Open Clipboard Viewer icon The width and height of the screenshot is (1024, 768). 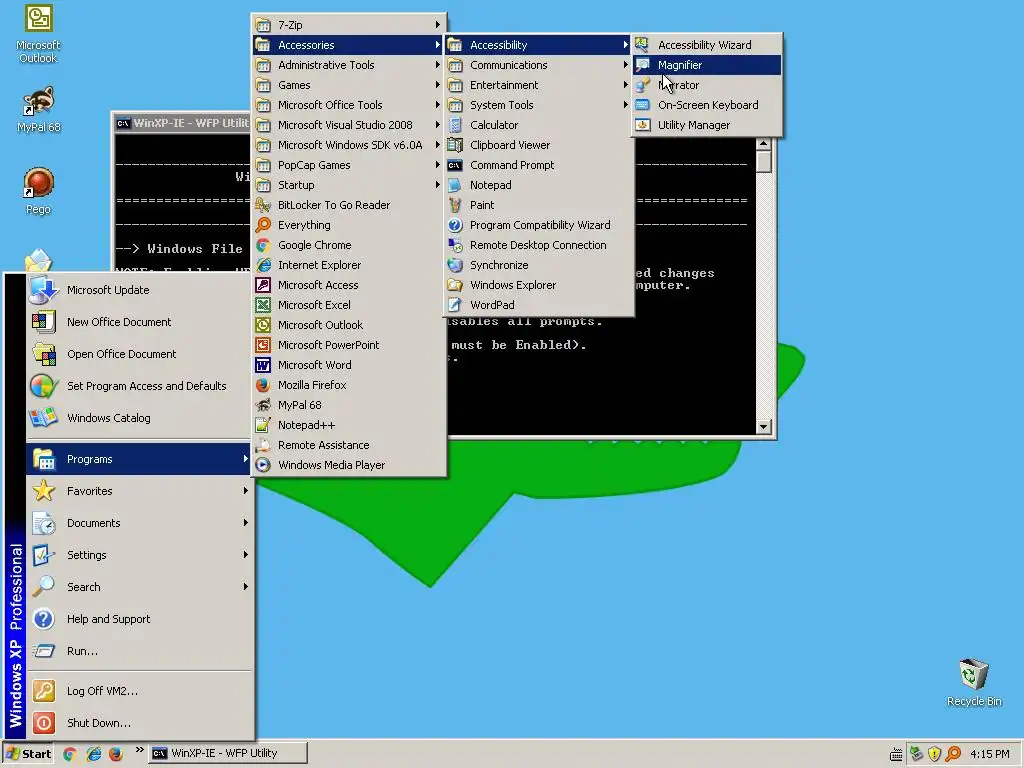click(x=455, y=145)
